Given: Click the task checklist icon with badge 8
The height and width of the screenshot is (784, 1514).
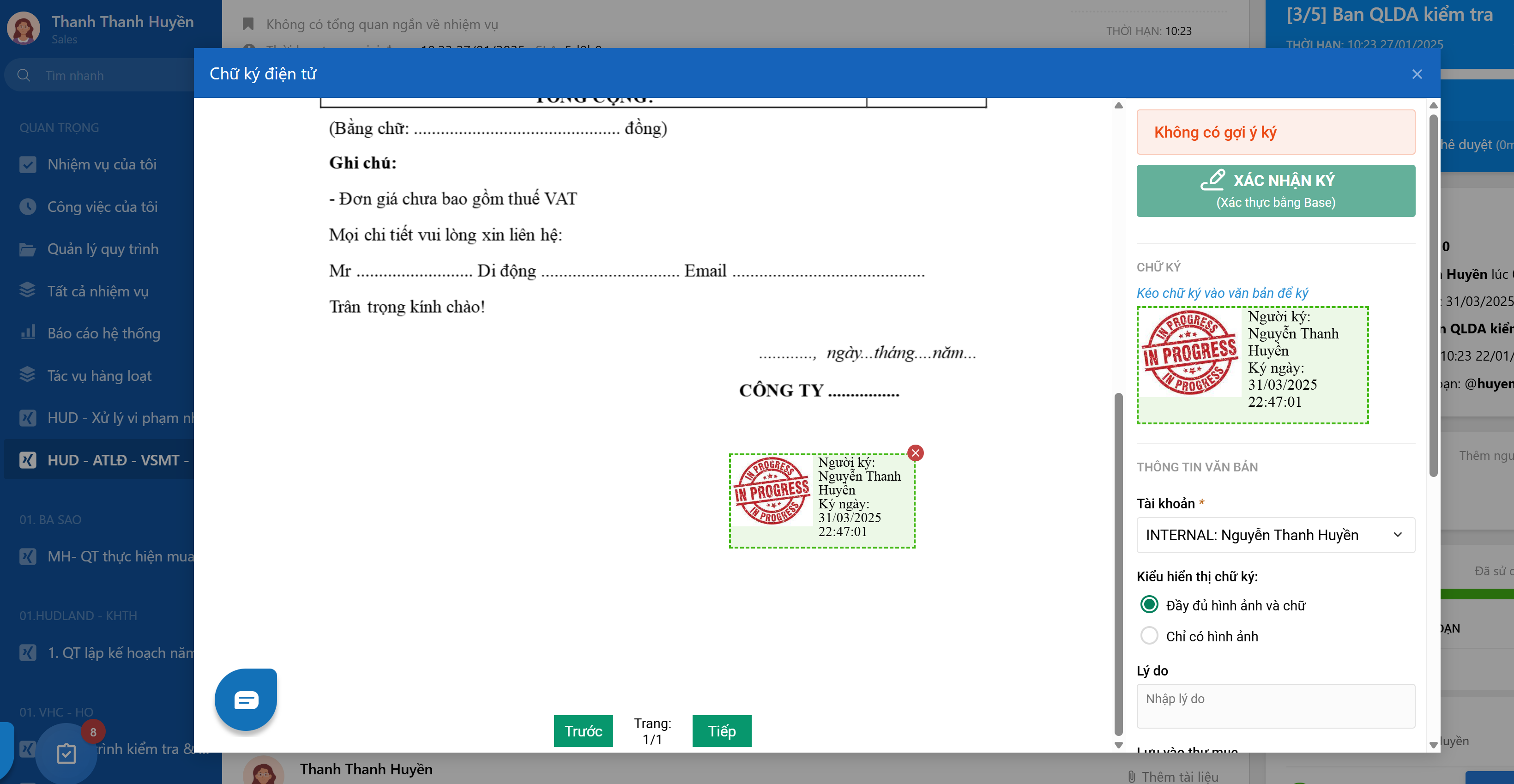Looking at the screenshot, I should pos(66,753).
